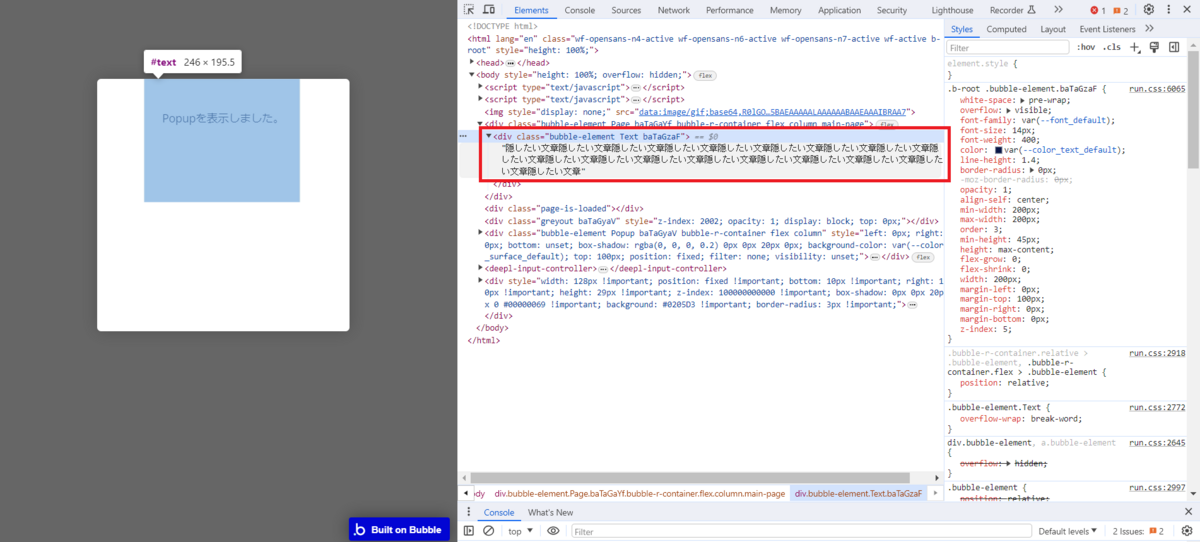Image resolution: width=1200 pixels, height=542 pixels.
Task: Show more DevTools tabs via double chevron
Action: (1058, 10)
